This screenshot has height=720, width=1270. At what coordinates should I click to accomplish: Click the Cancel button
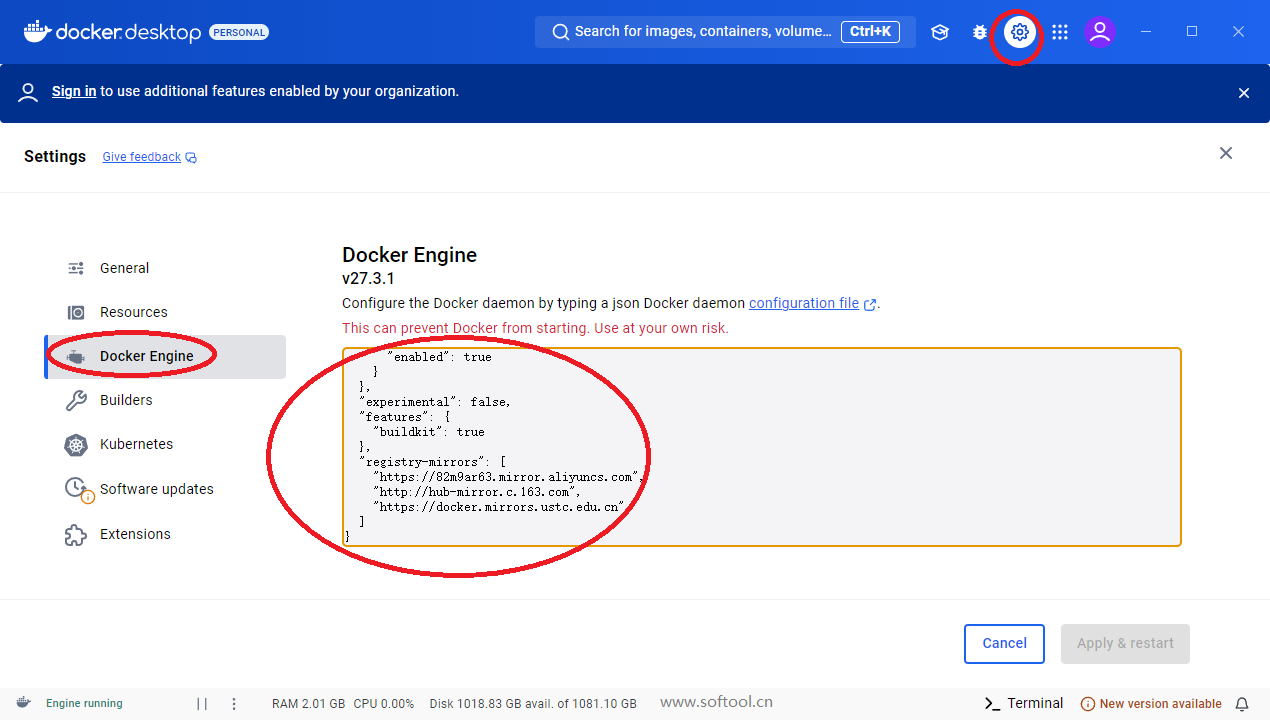tap(1004, 644)
